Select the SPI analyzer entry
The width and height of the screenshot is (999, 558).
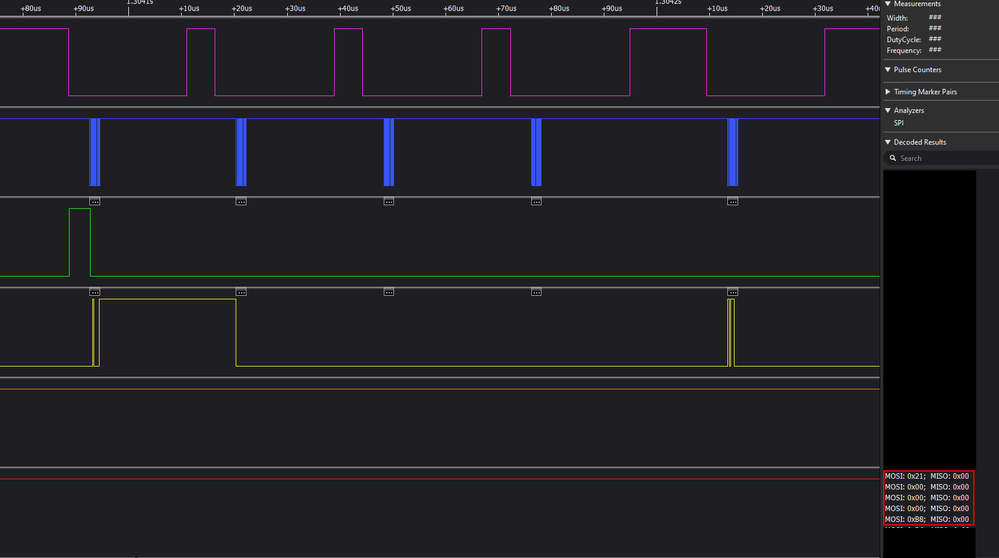pos(898,123)
